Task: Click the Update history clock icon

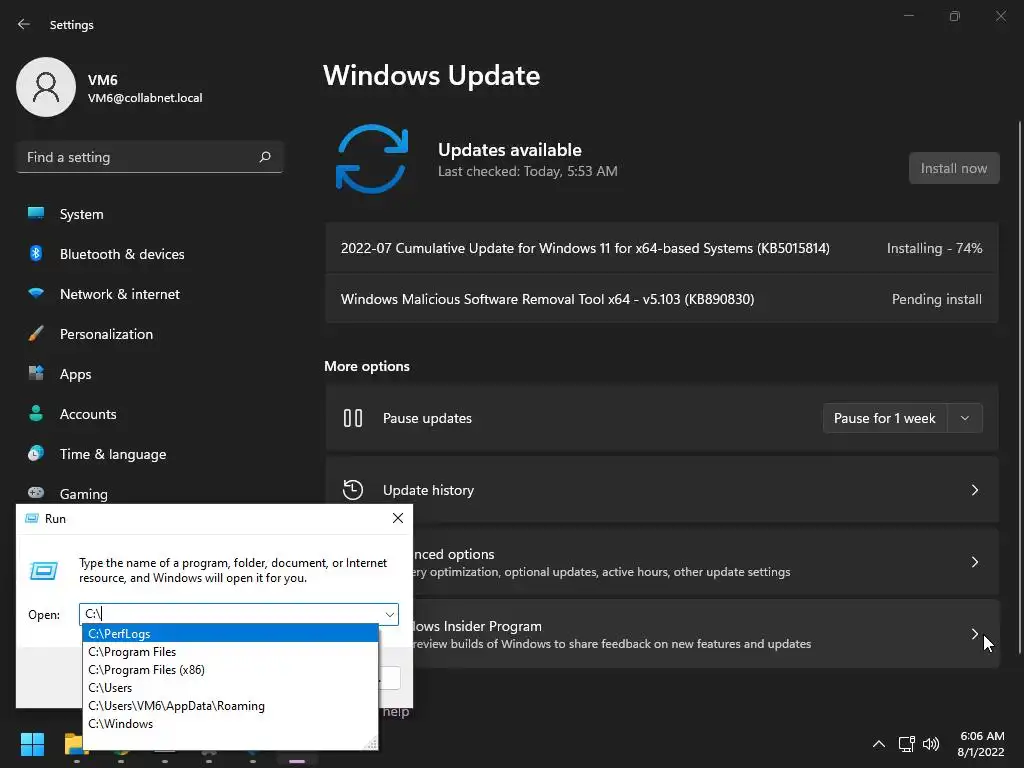Action: [353, 490]
